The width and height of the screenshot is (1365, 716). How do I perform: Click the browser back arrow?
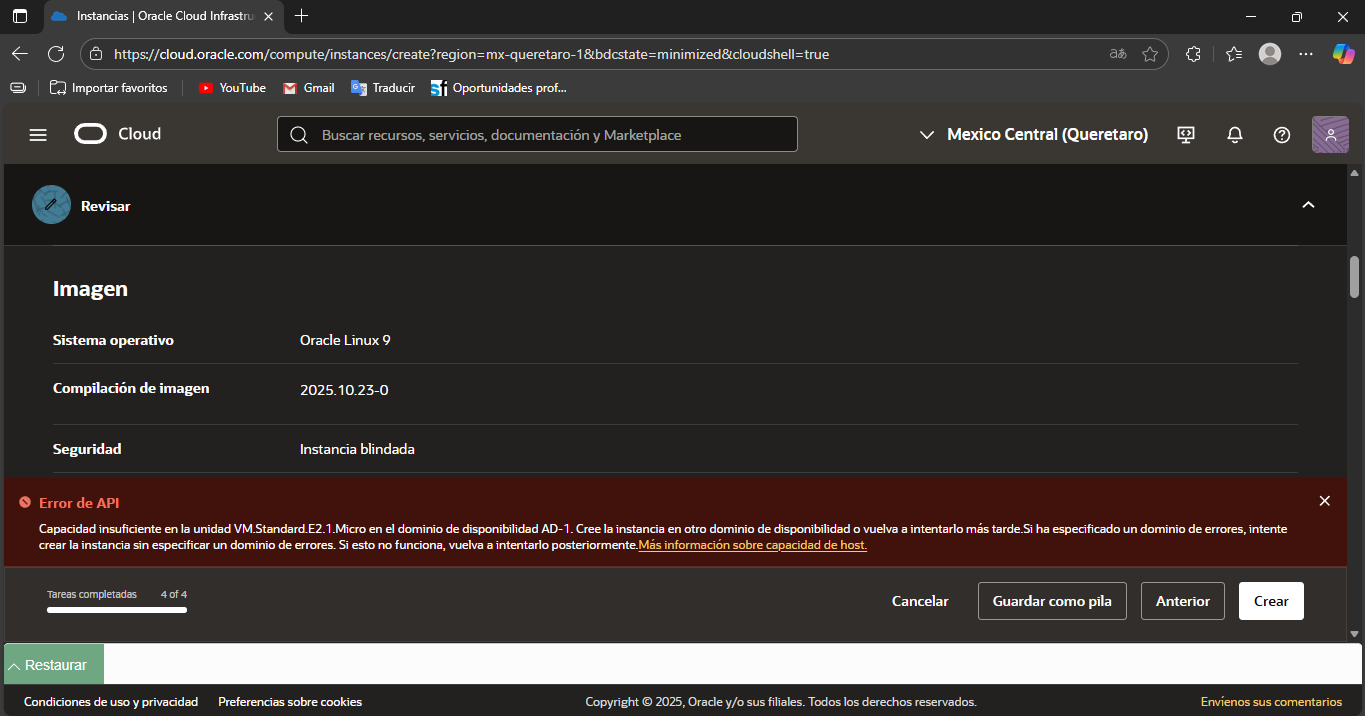click(x=20, y=54)
